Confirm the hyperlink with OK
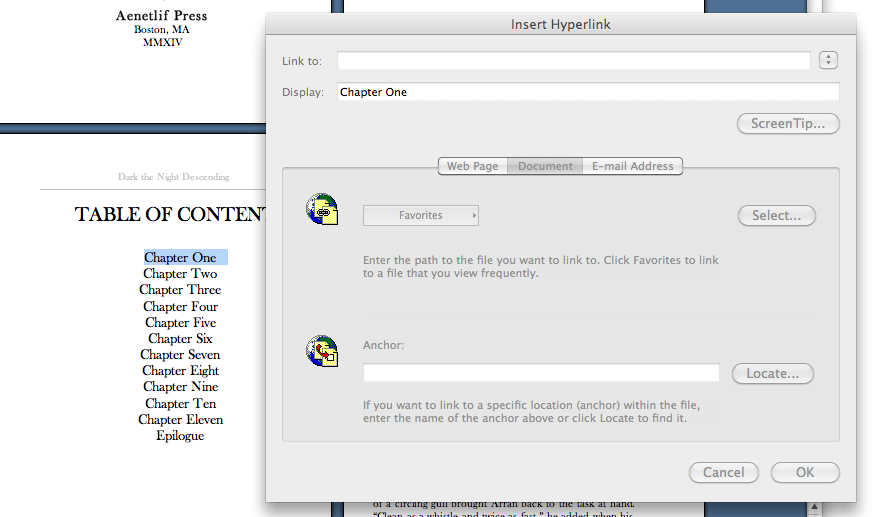878x517 pixels. coord(805,472)
